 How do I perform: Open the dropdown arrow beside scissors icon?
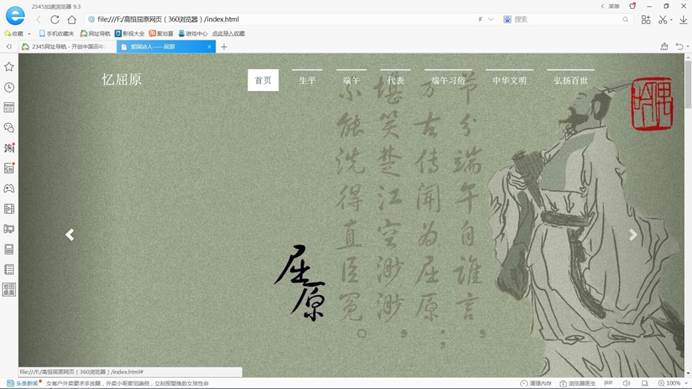(671, 20)
